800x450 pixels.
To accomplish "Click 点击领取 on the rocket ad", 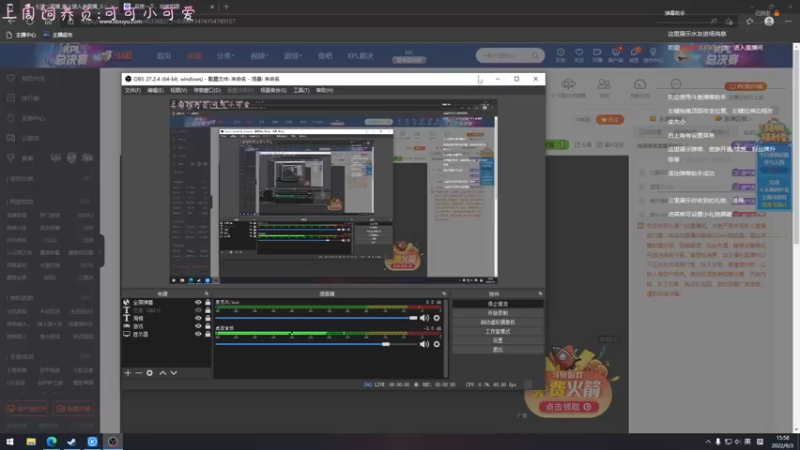I will [x=568, y=407].
